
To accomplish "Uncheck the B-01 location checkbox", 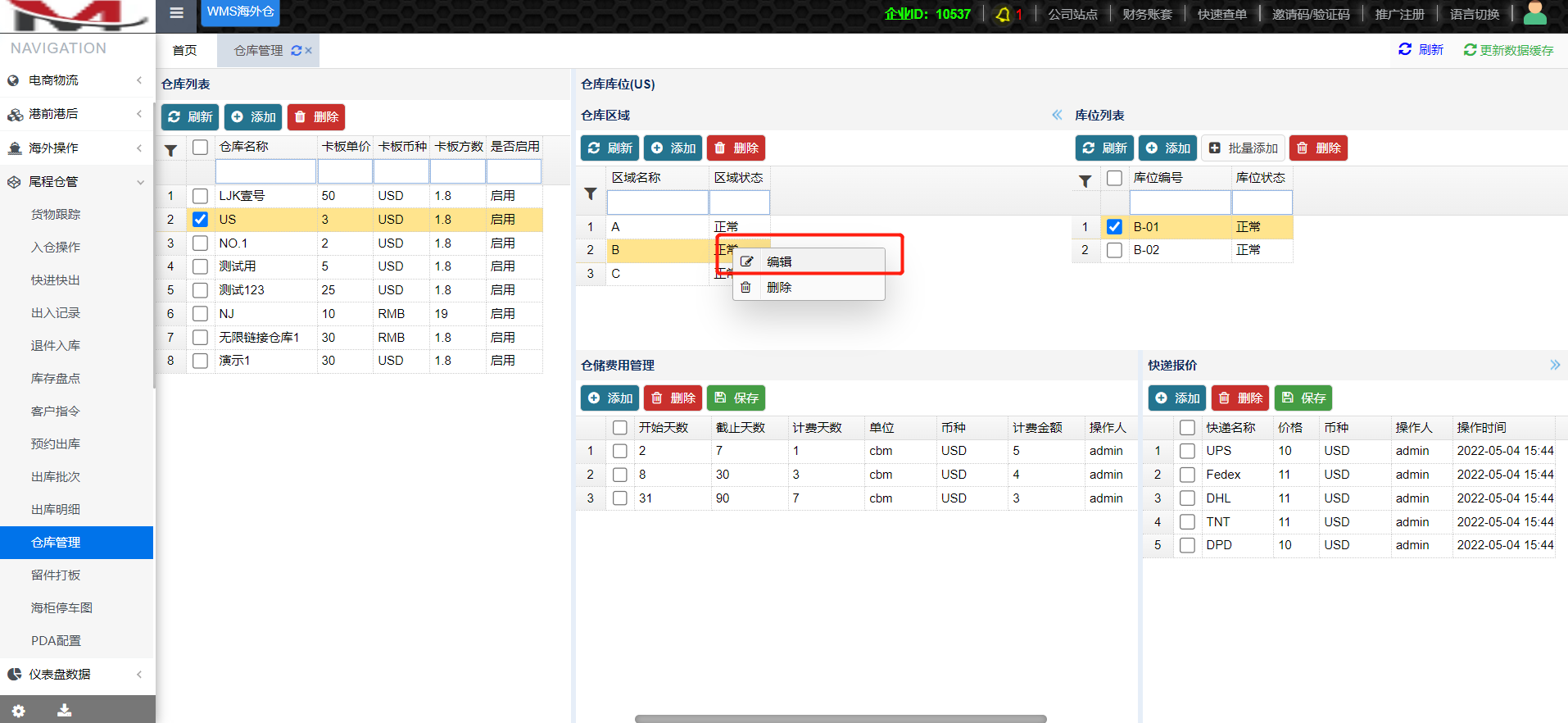I will pos(1114,227).
